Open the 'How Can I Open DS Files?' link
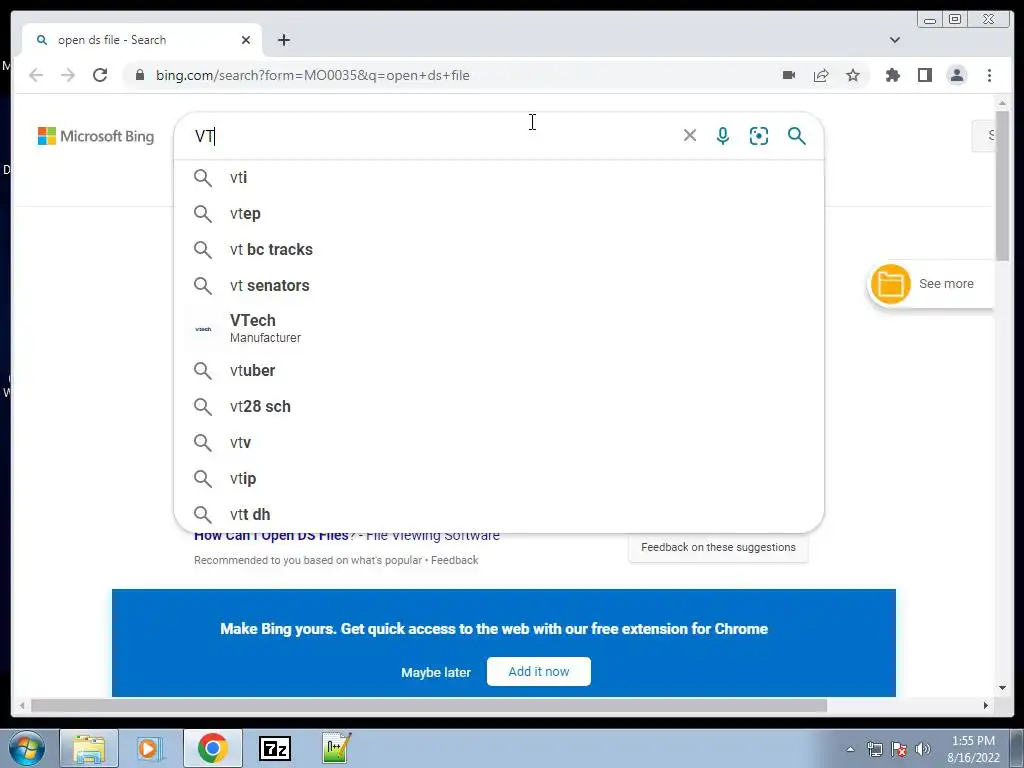The height and width of the screenshot is (768, 1024). (x=347, y=537)
